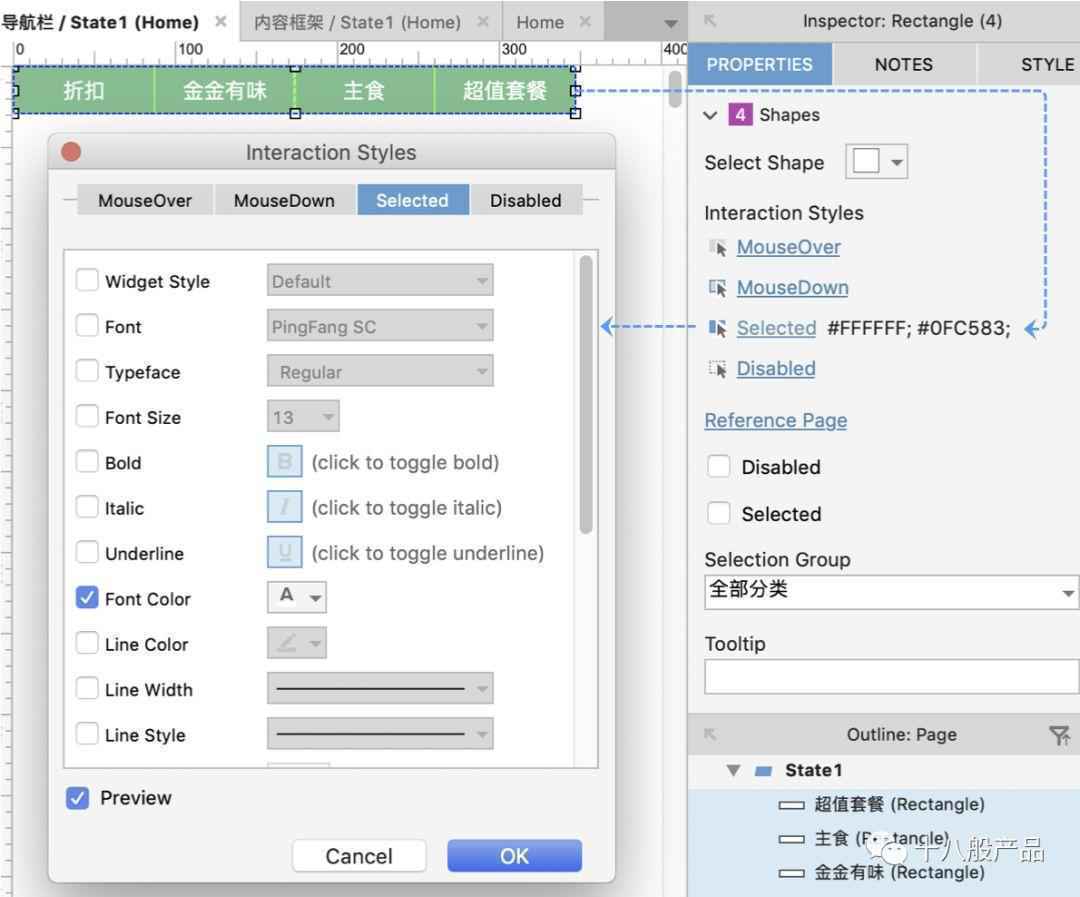
Task: Close the Interaction Styles dialog red button
Action: [x=71, y=152]
